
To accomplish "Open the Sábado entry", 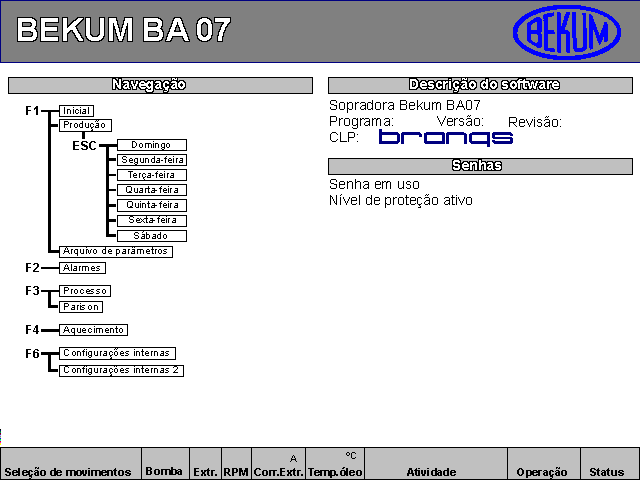I will coord(151,236).
